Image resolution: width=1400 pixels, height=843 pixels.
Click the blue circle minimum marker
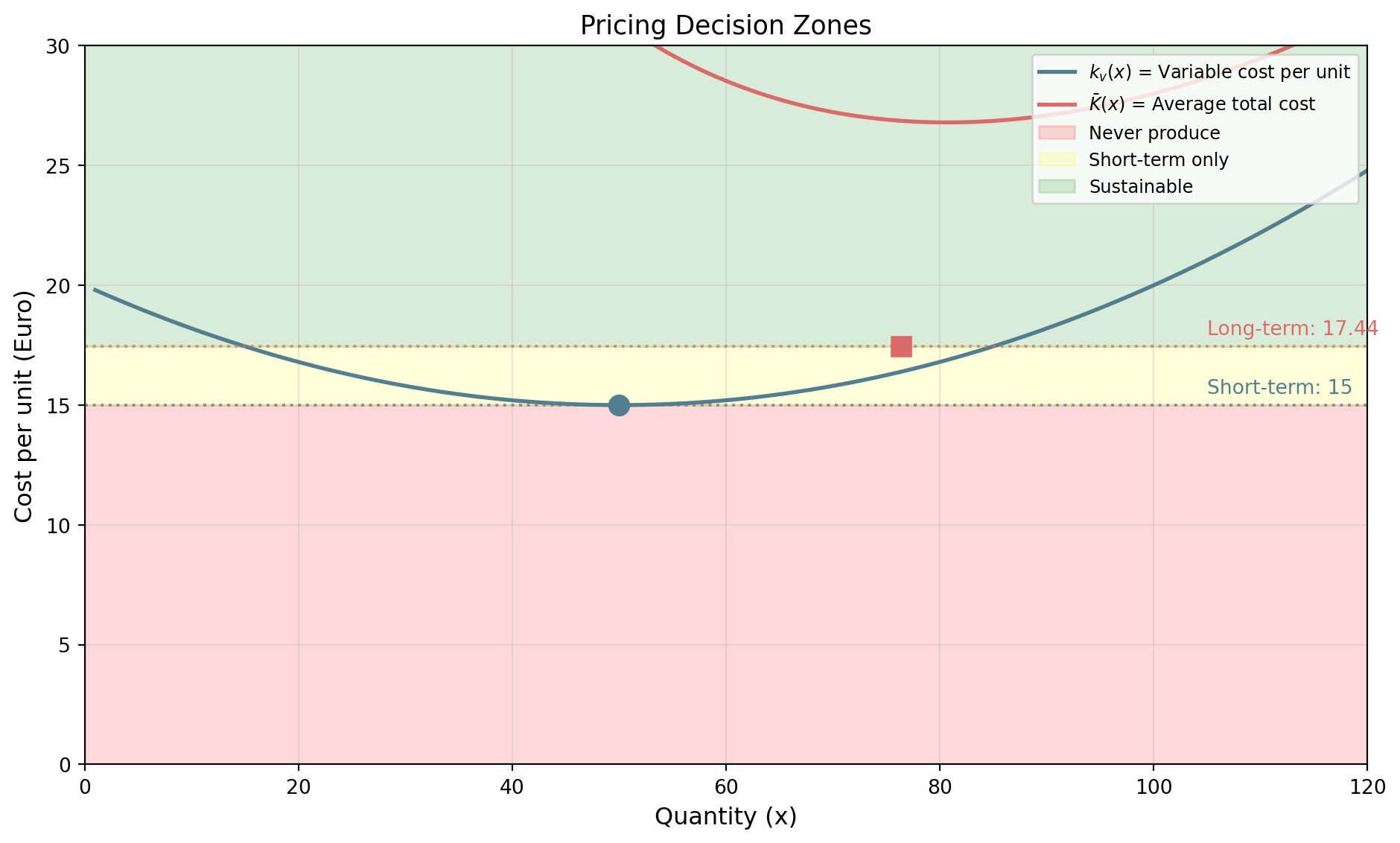[619, 405]
